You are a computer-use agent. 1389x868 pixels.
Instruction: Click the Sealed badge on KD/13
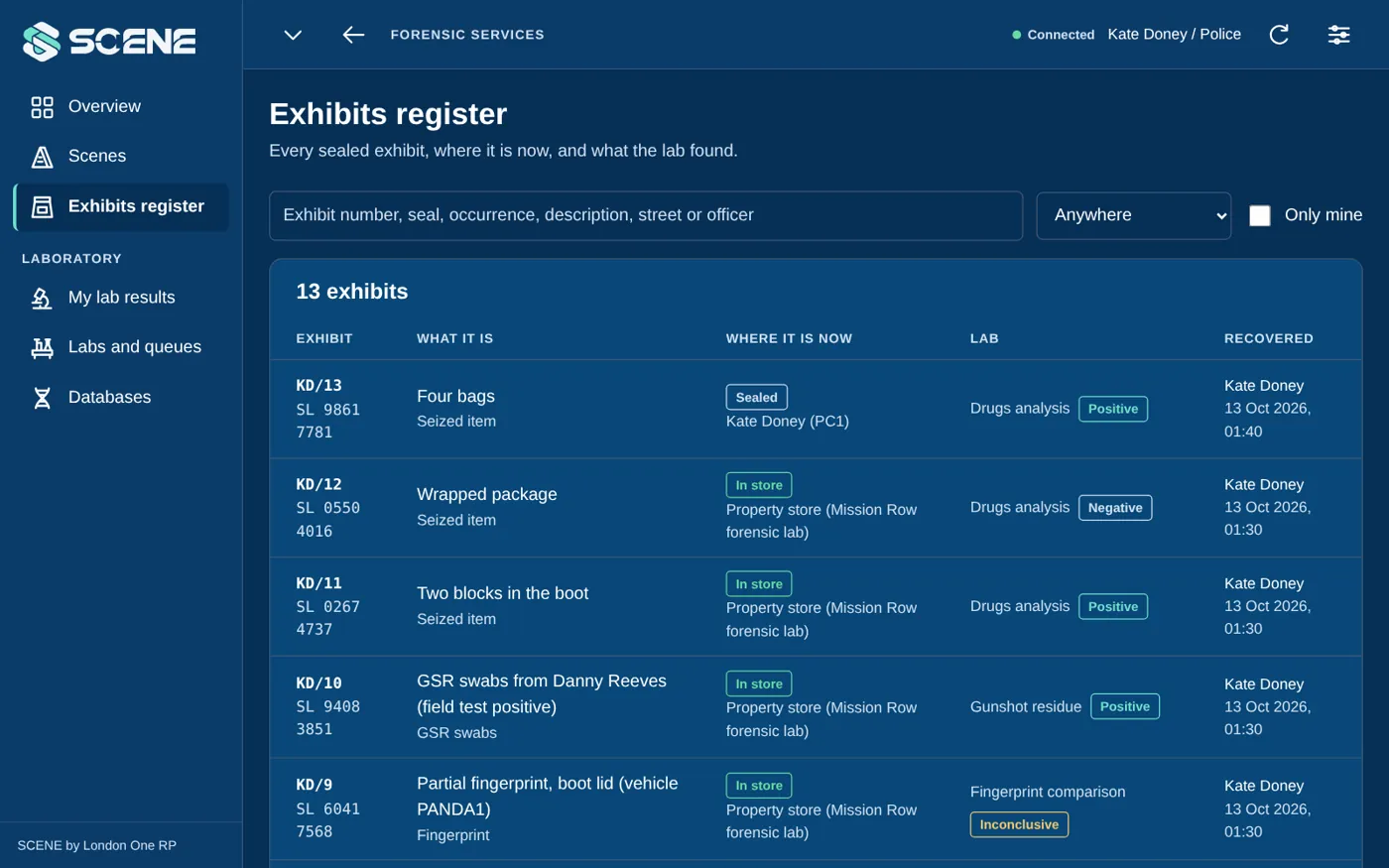[756, 397]
